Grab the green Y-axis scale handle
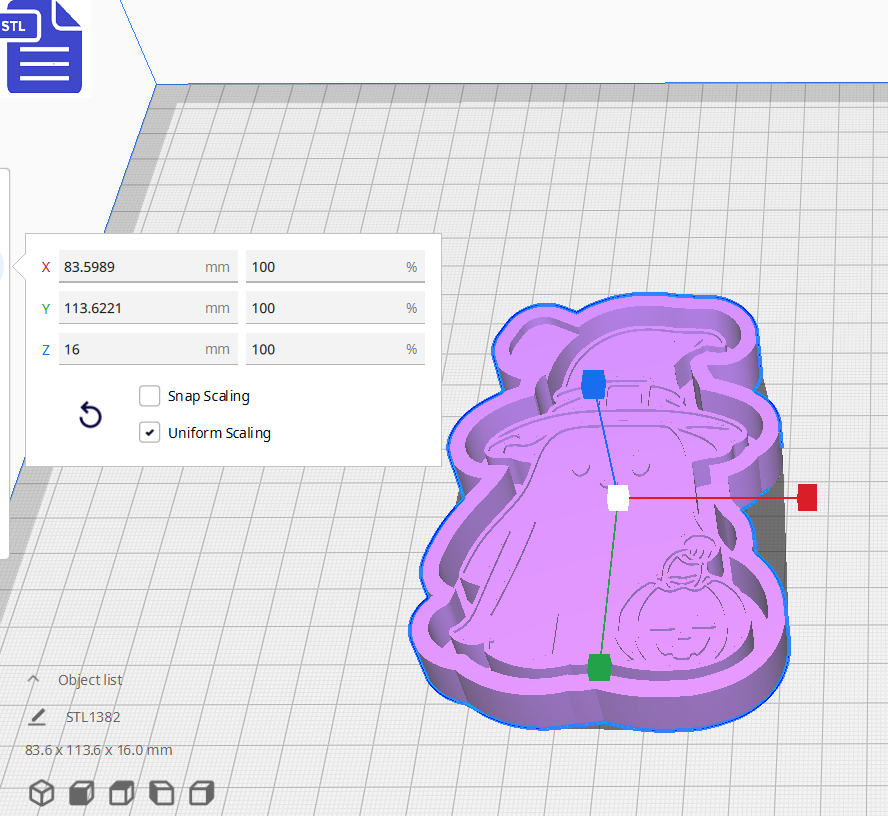This screenshot has width=888, height=816. [x=599, y=666]
